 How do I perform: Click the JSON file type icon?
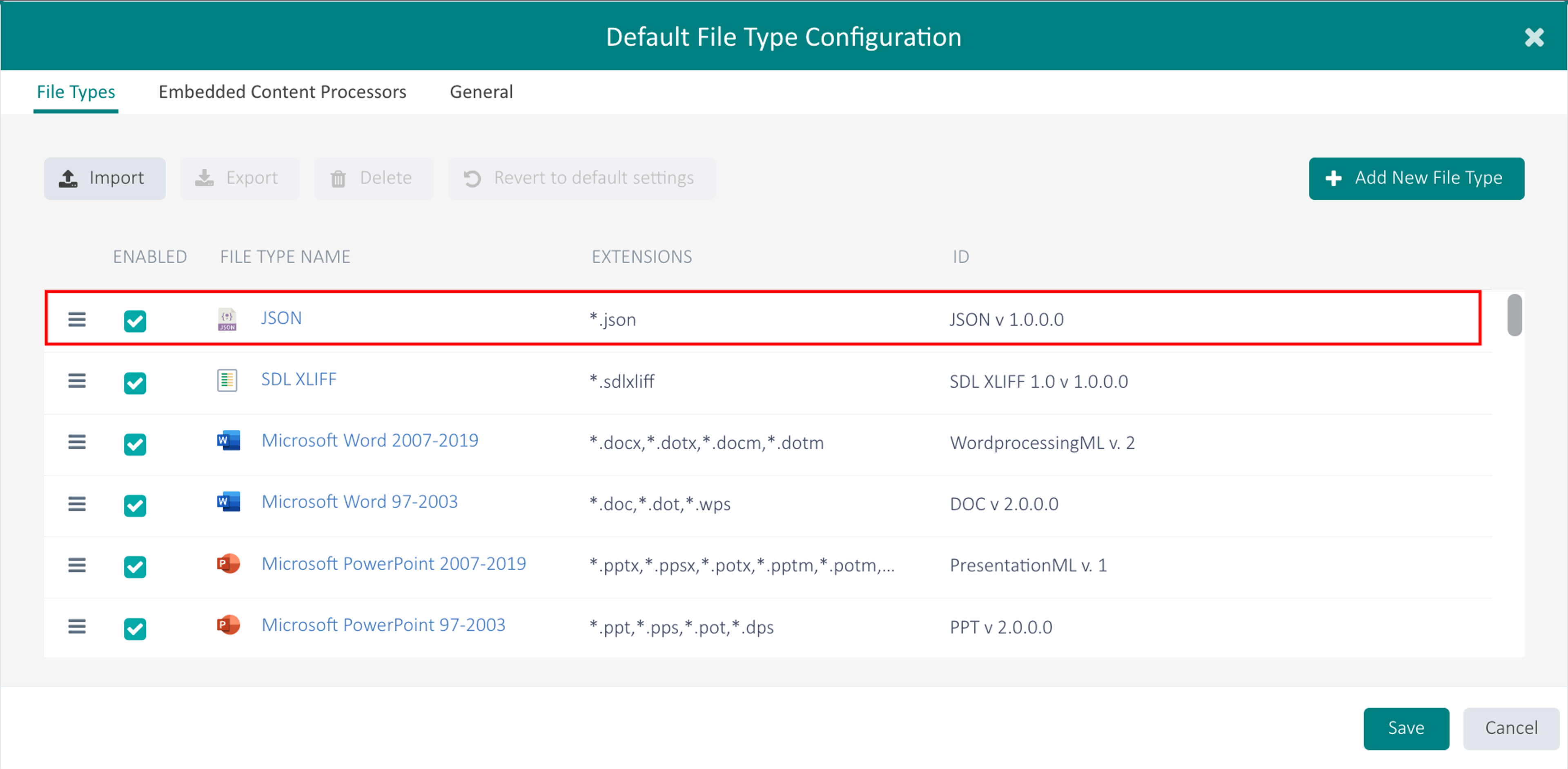tap(228, 319)
